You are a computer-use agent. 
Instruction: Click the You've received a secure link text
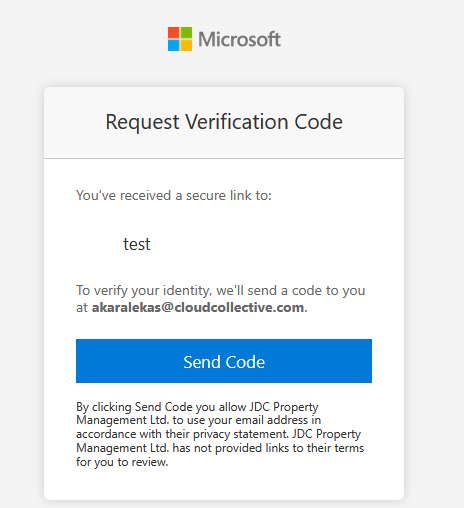click(174, 195)
